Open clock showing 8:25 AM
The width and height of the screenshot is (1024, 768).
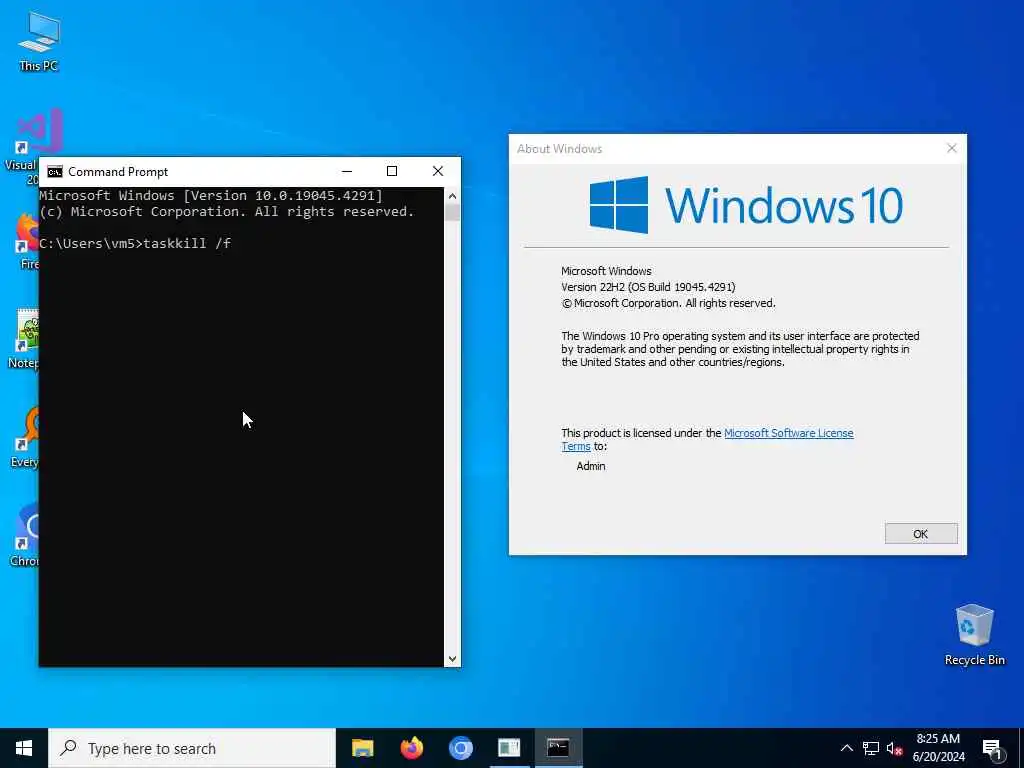pyautogui.click(x=938, y=748)
